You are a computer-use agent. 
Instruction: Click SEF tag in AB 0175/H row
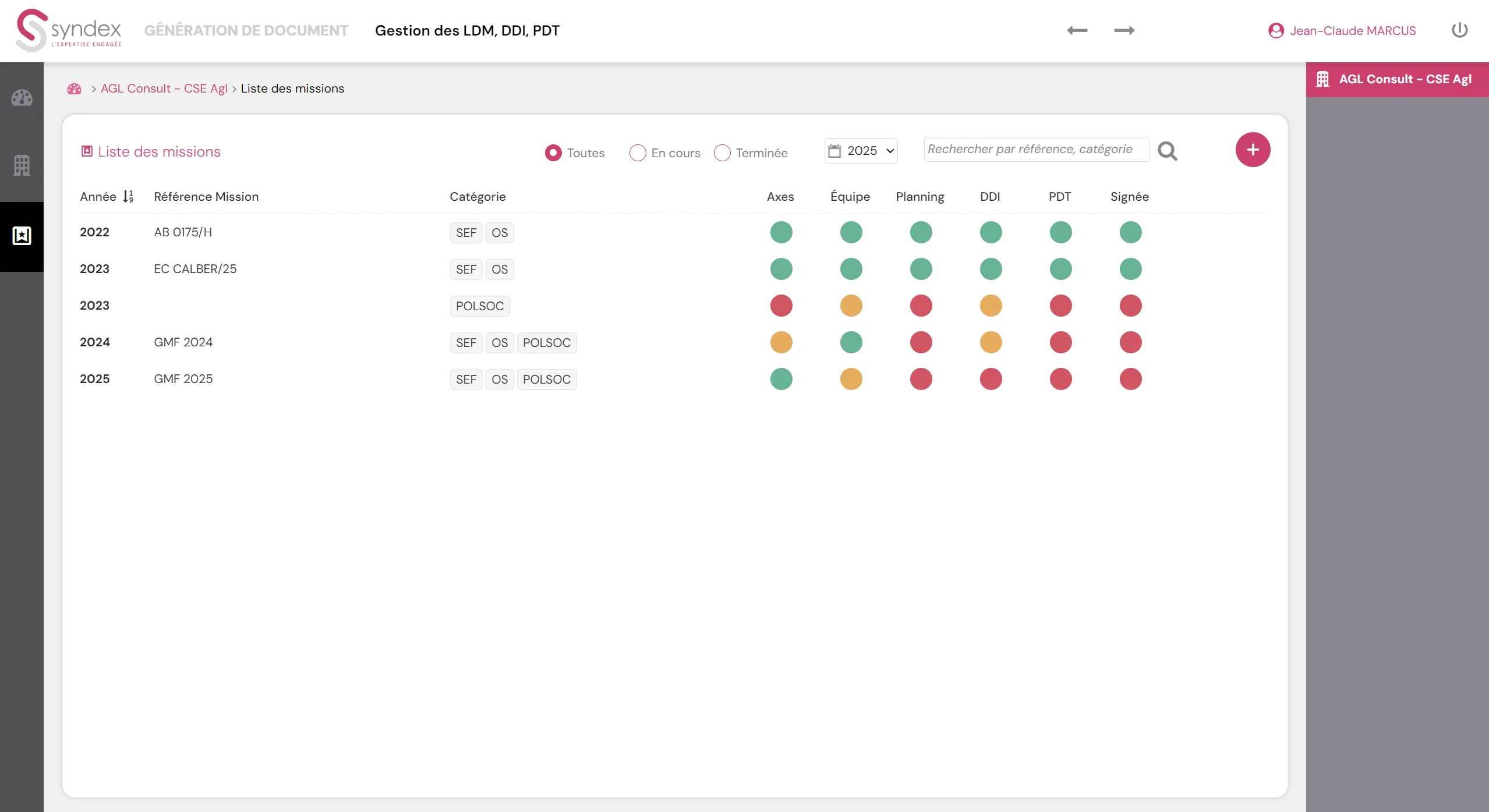pyautogui.click(x=466, y=233)
